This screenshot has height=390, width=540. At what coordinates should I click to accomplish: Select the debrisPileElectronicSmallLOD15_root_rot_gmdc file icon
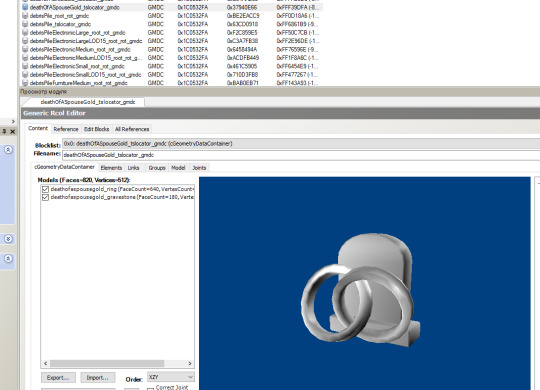[x=25, y=74]
